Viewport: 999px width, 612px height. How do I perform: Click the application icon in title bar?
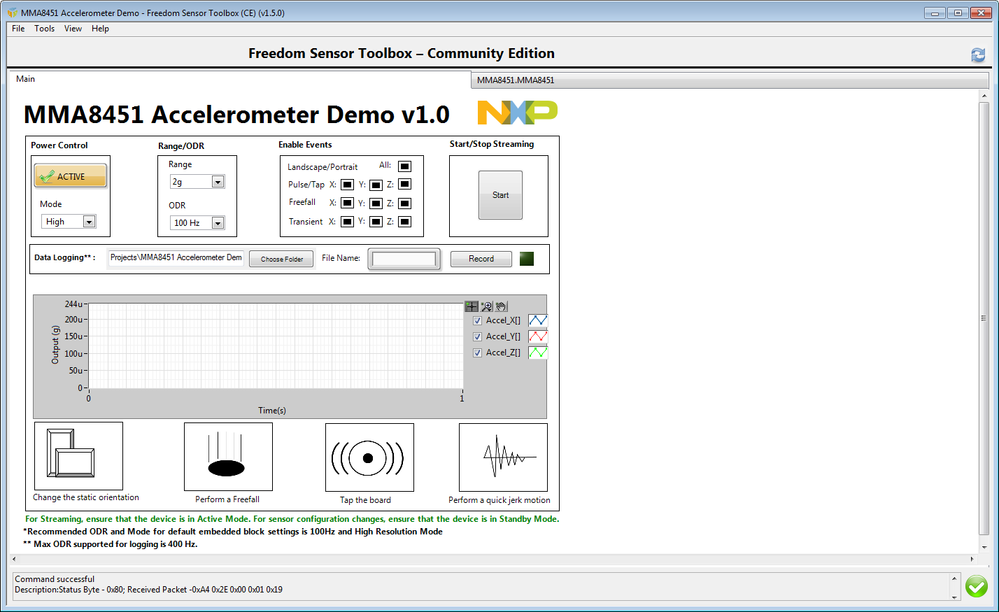13,13
